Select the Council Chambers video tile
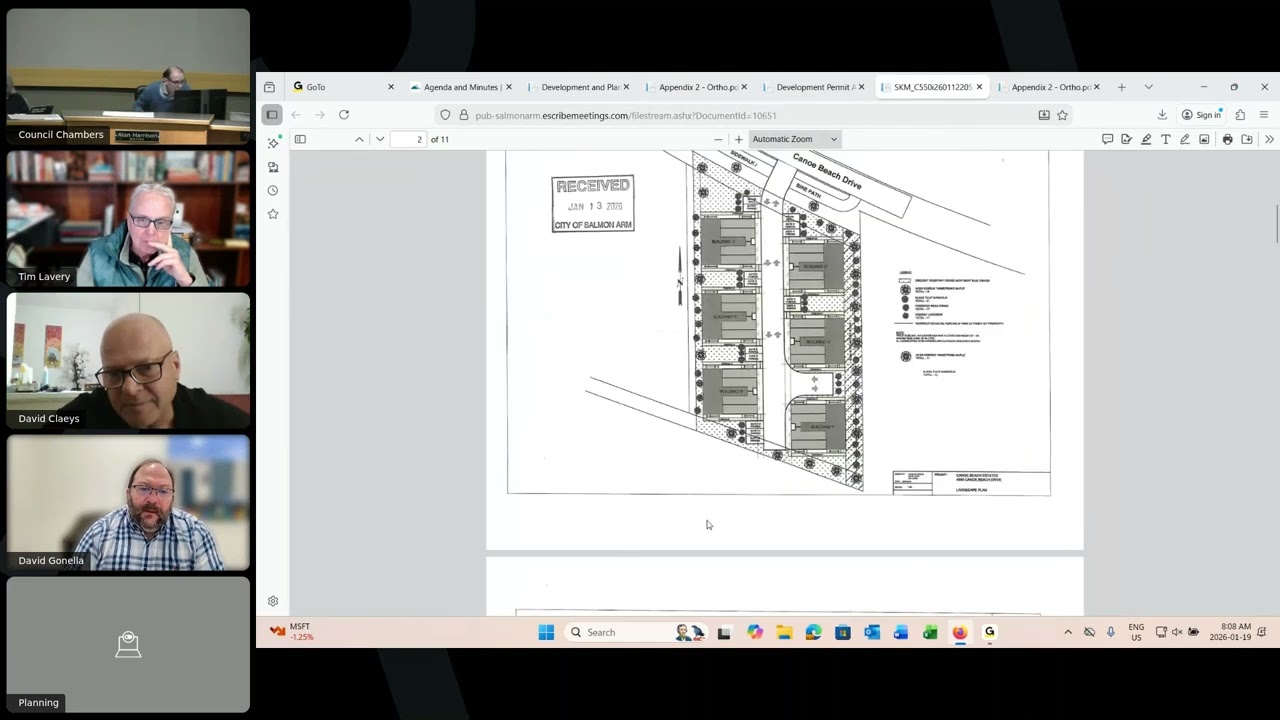This screenshot has width=1280, height=720. coord(128,77)
